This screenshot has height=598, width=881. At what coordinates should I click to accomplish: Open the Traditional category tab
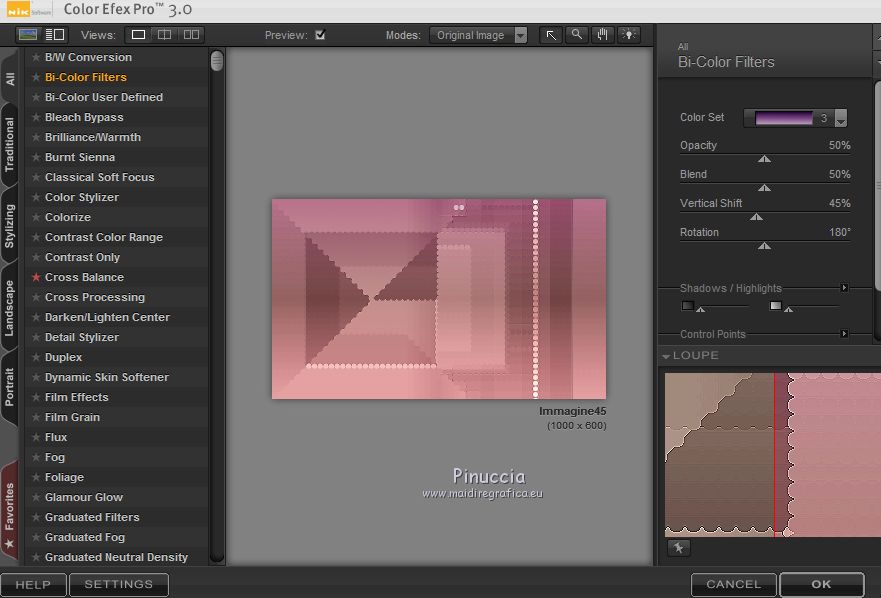tap(10, 144)
